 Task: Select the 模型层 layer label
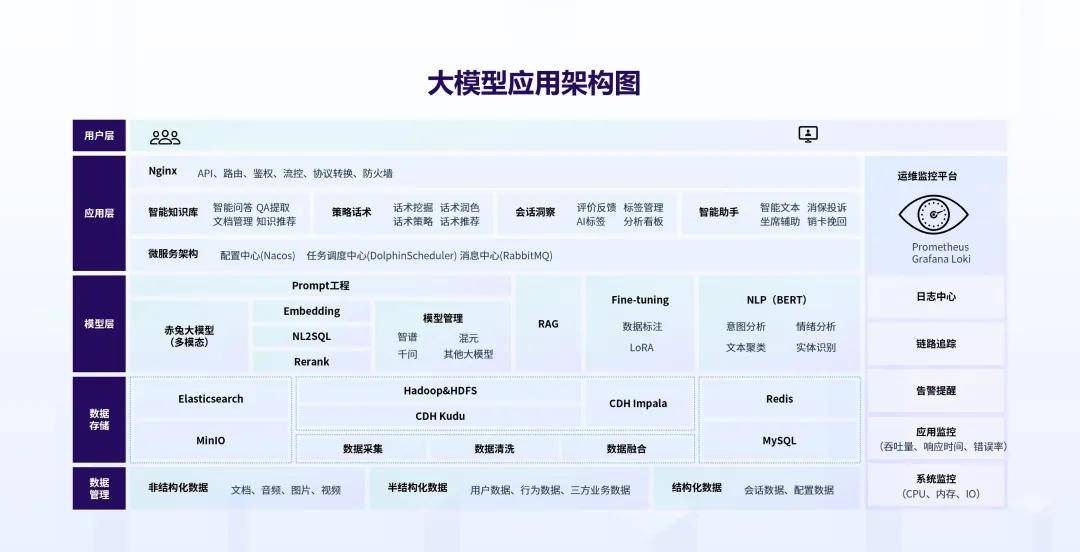pos(99,324)
